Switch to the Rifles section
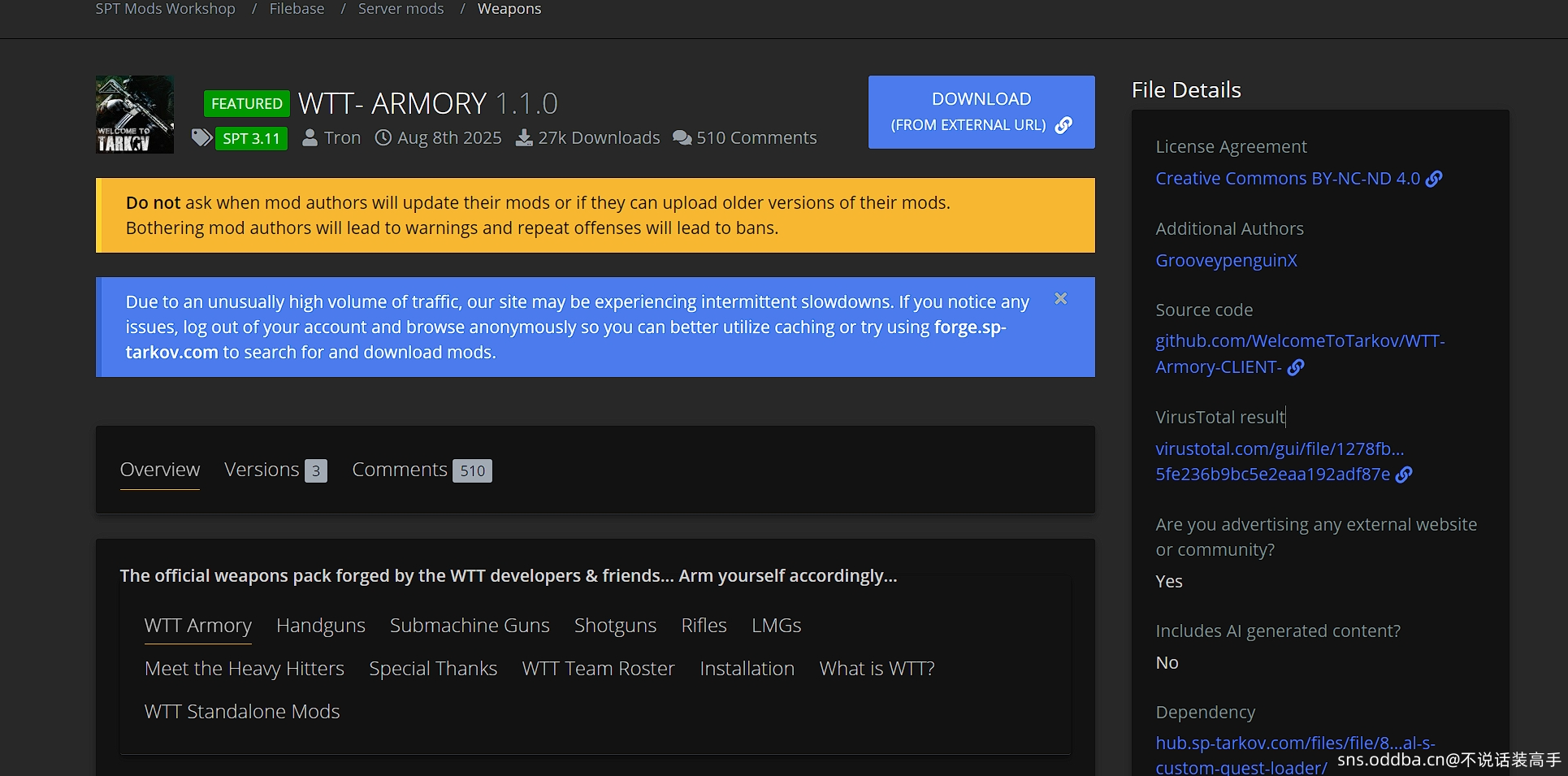Image resolution: width=1568 pixels, height=776 pixels. pyautogui.click(x=704, y=626)
